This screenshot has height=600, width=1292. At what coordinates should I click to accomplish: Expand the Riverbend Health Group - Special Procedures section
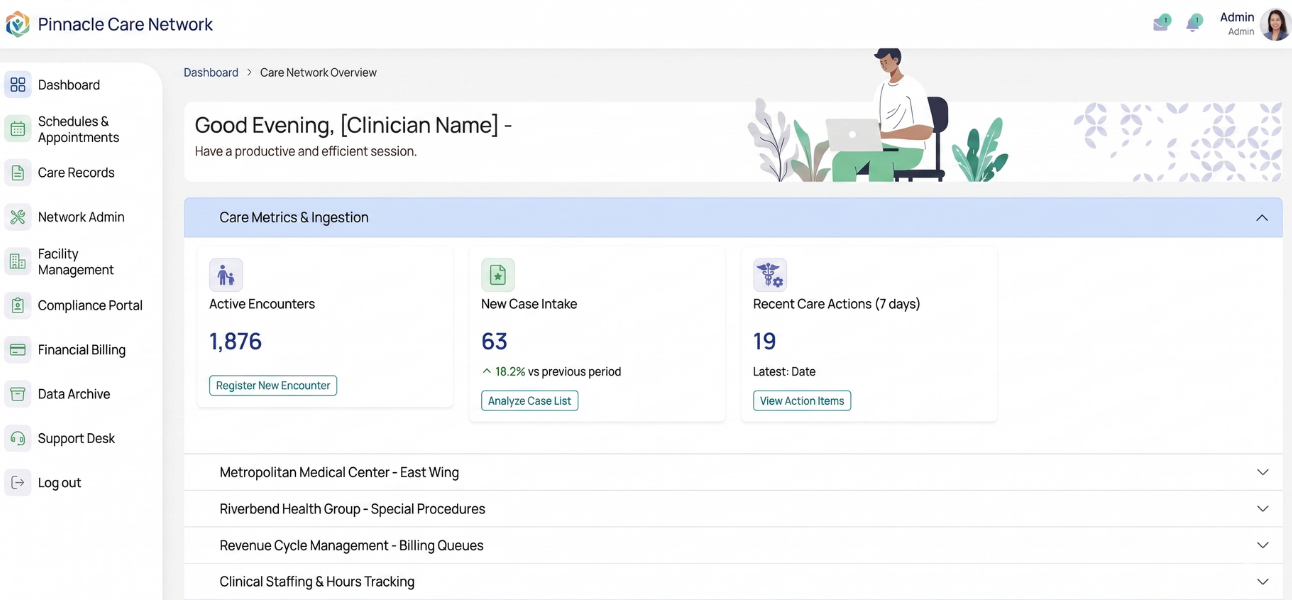[1262, 508]
